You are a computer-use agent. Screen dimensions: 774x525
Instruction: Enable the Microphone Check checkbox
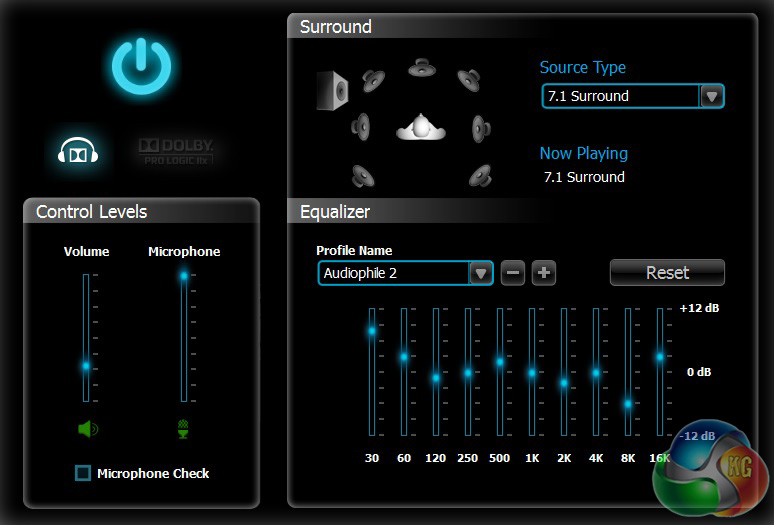point(83,473)
